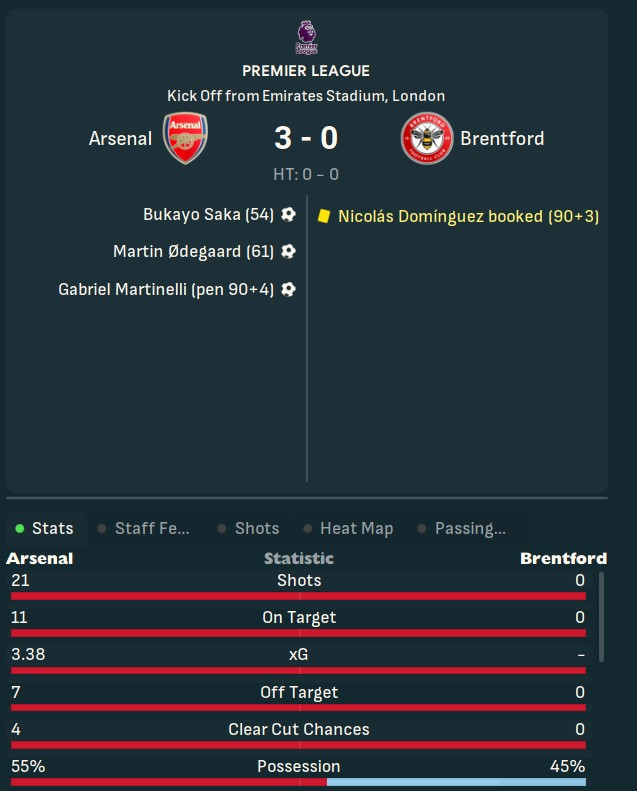The width and height of the screenshot is (637, 791).
Task: Click the goal ball icon beside Gabriel Martinelli
Action: 288,289
